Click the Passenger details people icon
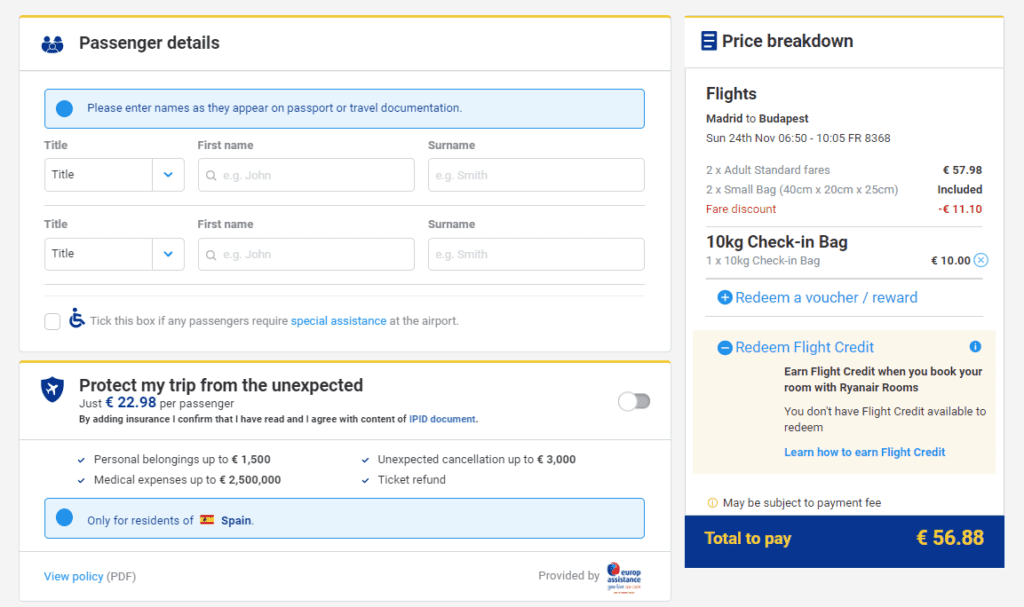1024x607 pixels. click(52, 44)
